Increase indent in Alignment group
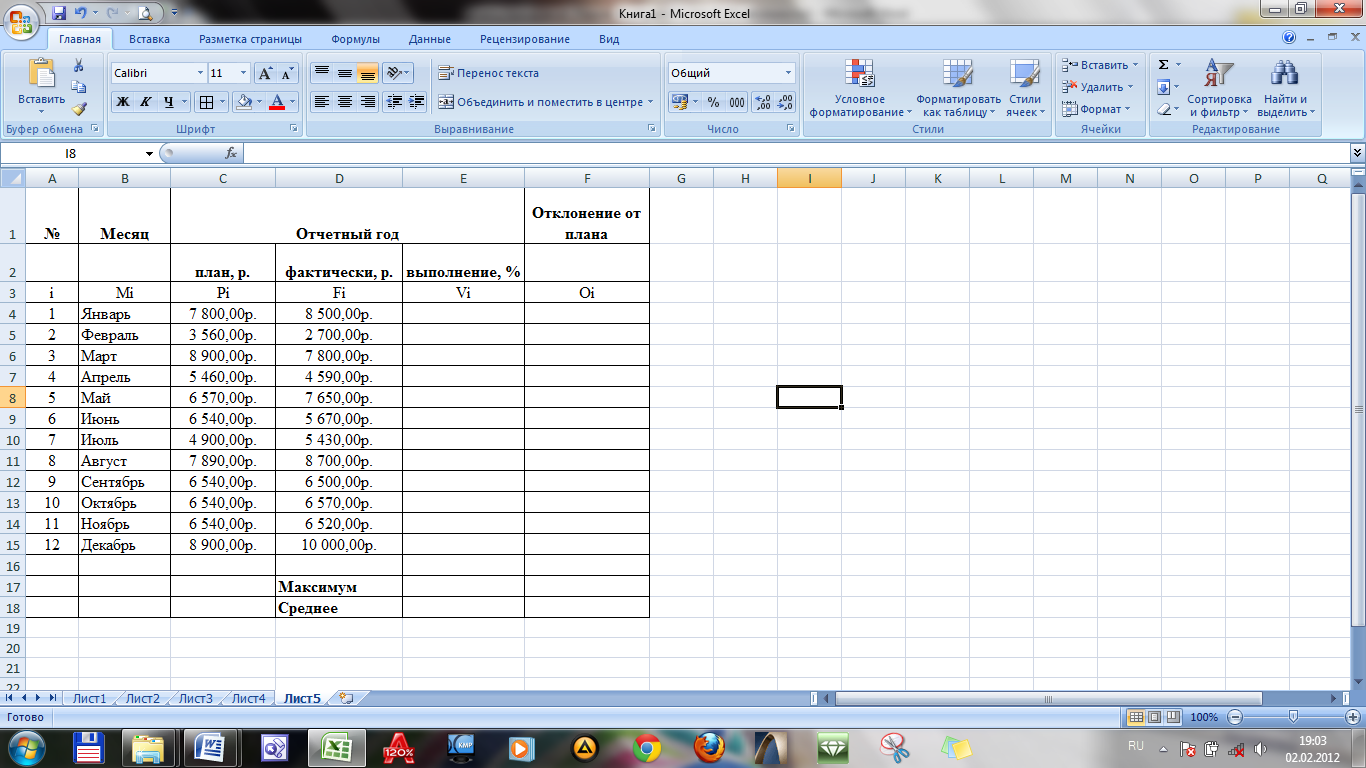Screen dimensions: 1366x768 [416, 102]
